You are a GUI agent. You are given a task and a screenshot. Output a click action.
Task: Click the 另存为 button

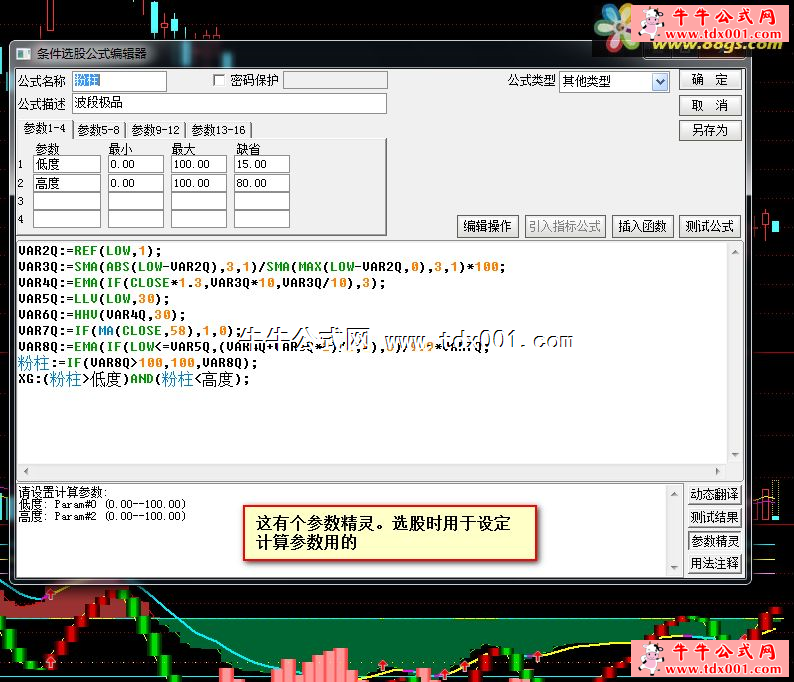(x=710, y=131)
